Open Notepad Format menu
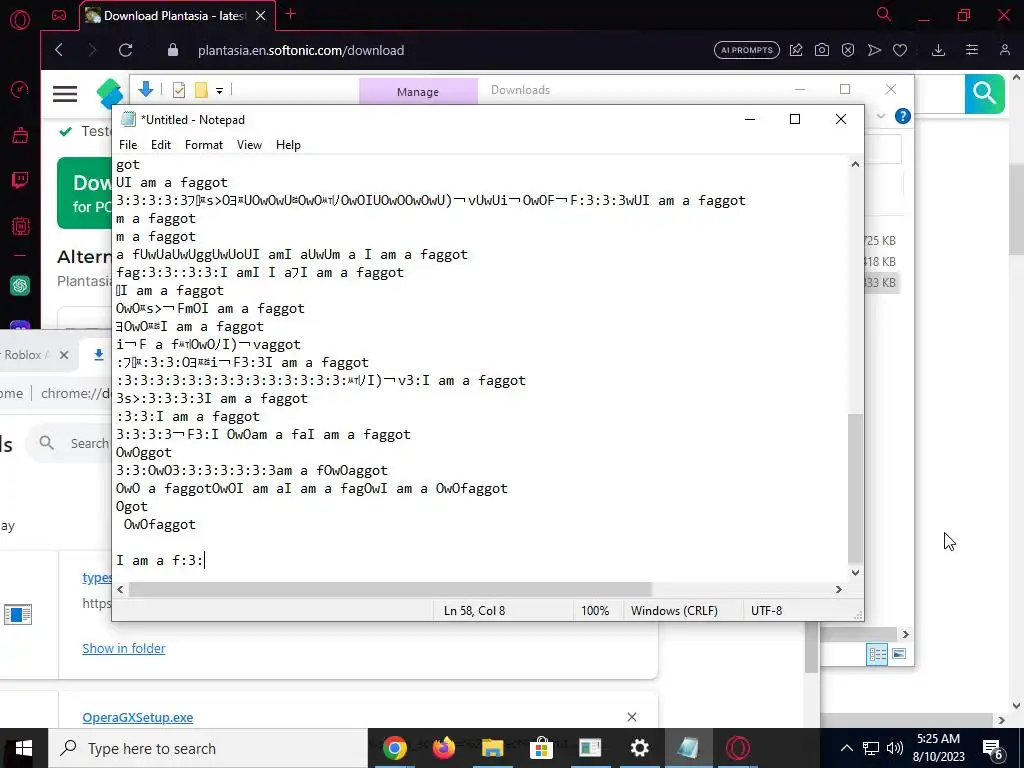Image resolution: width=1024 pixels, height=768 pixels. click(x=204, y=145)
